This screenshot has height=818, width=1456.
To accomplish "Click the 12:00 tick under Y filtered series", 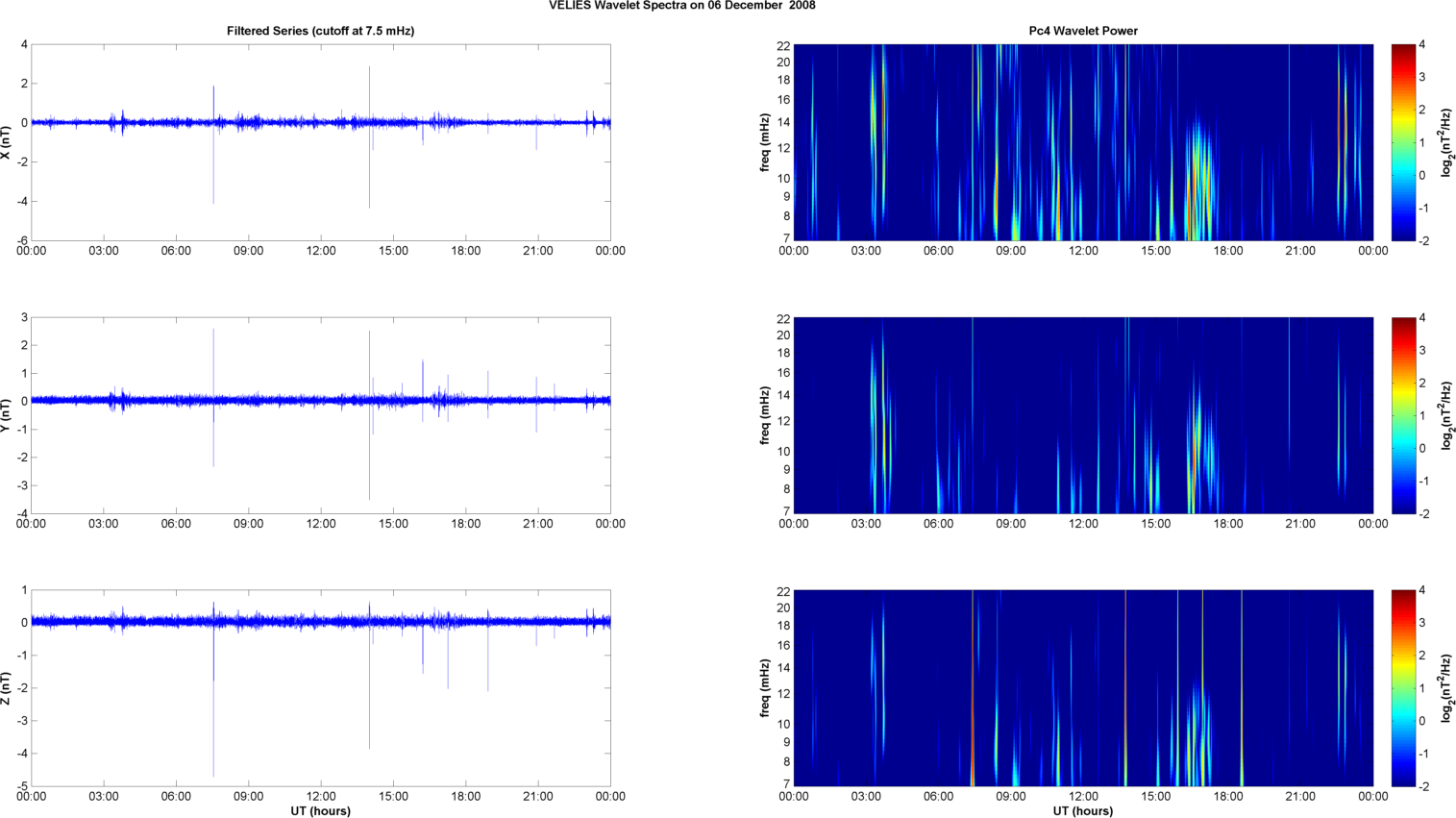I will (x=320, y=524).
